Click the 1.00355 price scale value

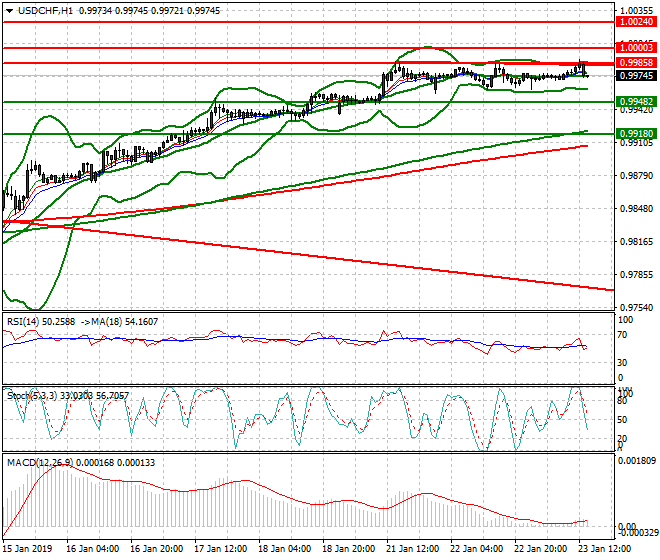click(x=637, y=11)
